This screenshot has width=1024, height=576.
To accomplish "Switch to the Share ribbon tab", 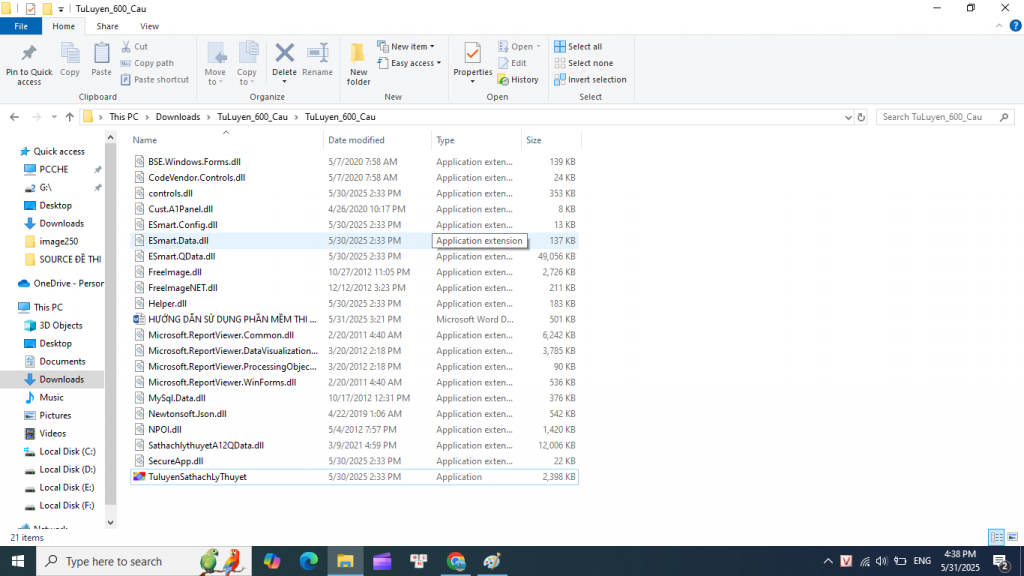I will (x=107, y=26).
